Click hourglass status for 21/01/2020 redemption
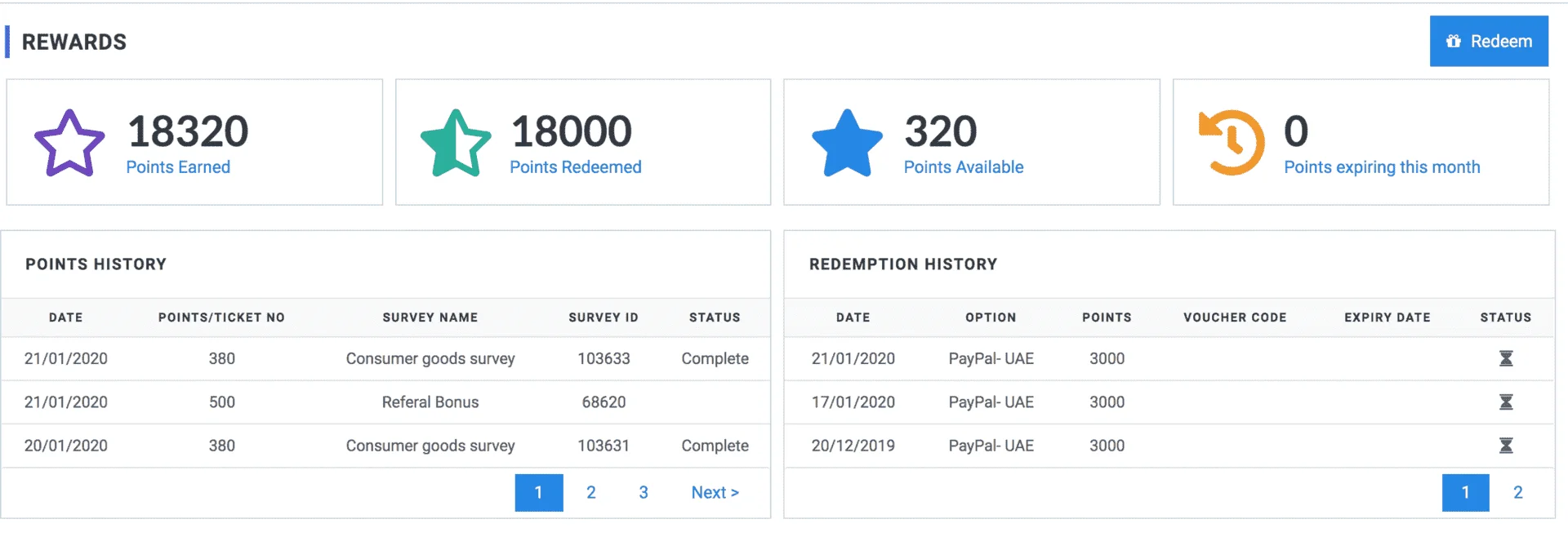Screen dimensions: 1568x537 1506,358
